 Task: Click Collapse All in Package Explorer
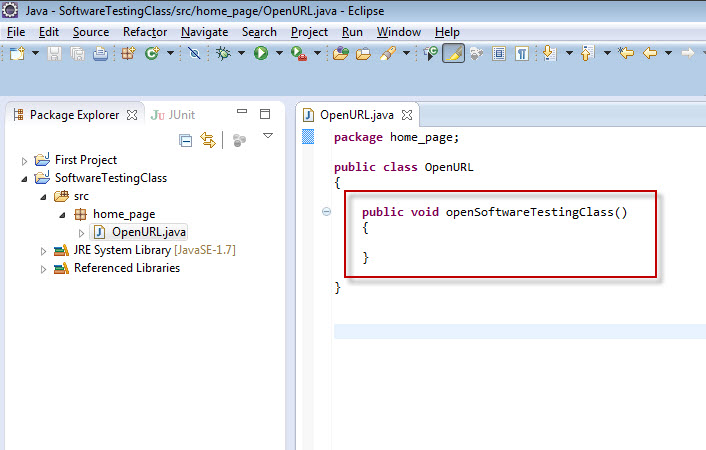click(x=186, y=141)
